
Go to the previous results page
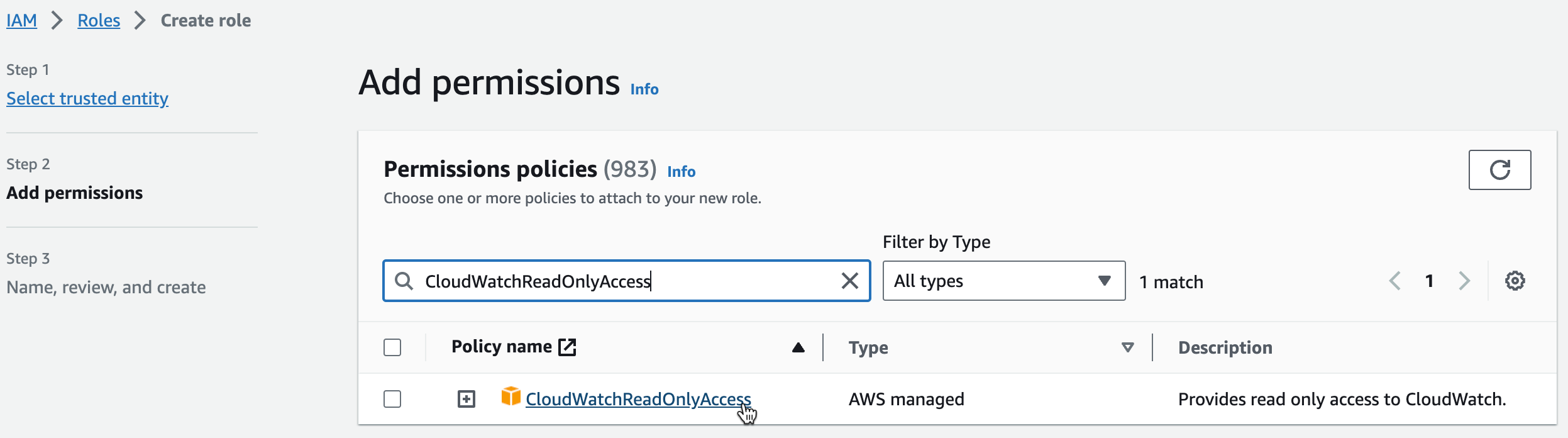tap(1394, 281)
